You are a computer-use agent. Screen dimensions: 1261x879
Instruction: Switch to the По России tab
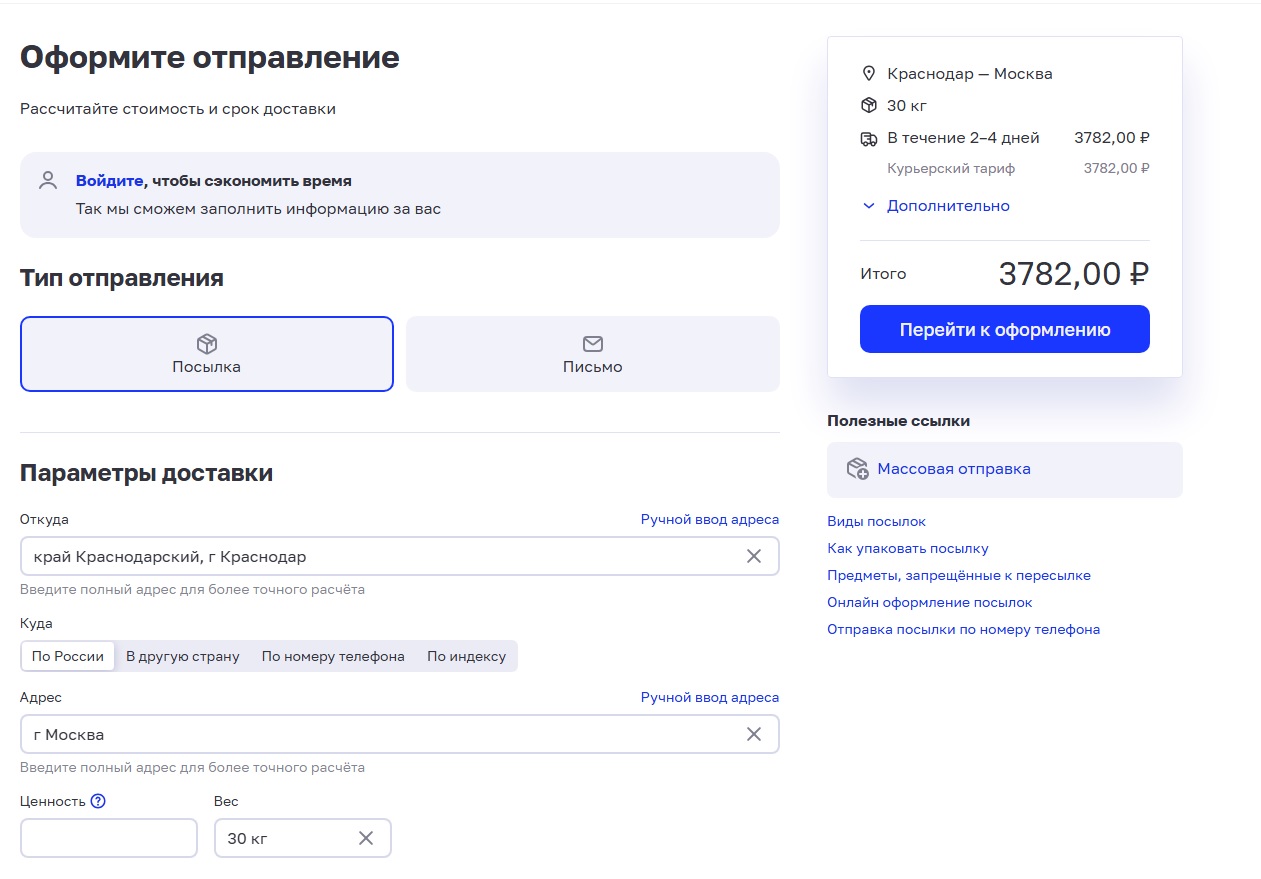pos(68,656)
